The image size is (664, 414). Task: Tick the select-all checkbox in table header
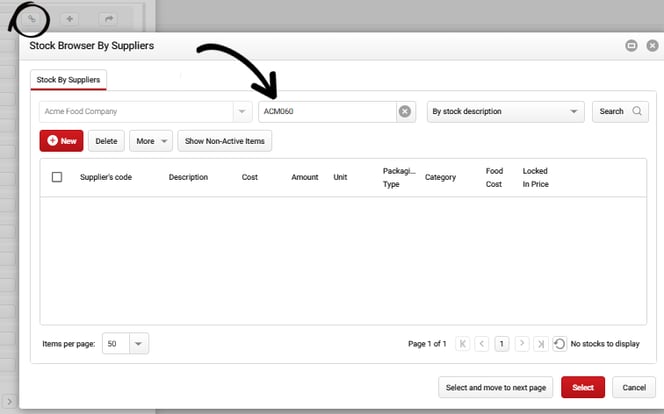click(x=57, y=177)
